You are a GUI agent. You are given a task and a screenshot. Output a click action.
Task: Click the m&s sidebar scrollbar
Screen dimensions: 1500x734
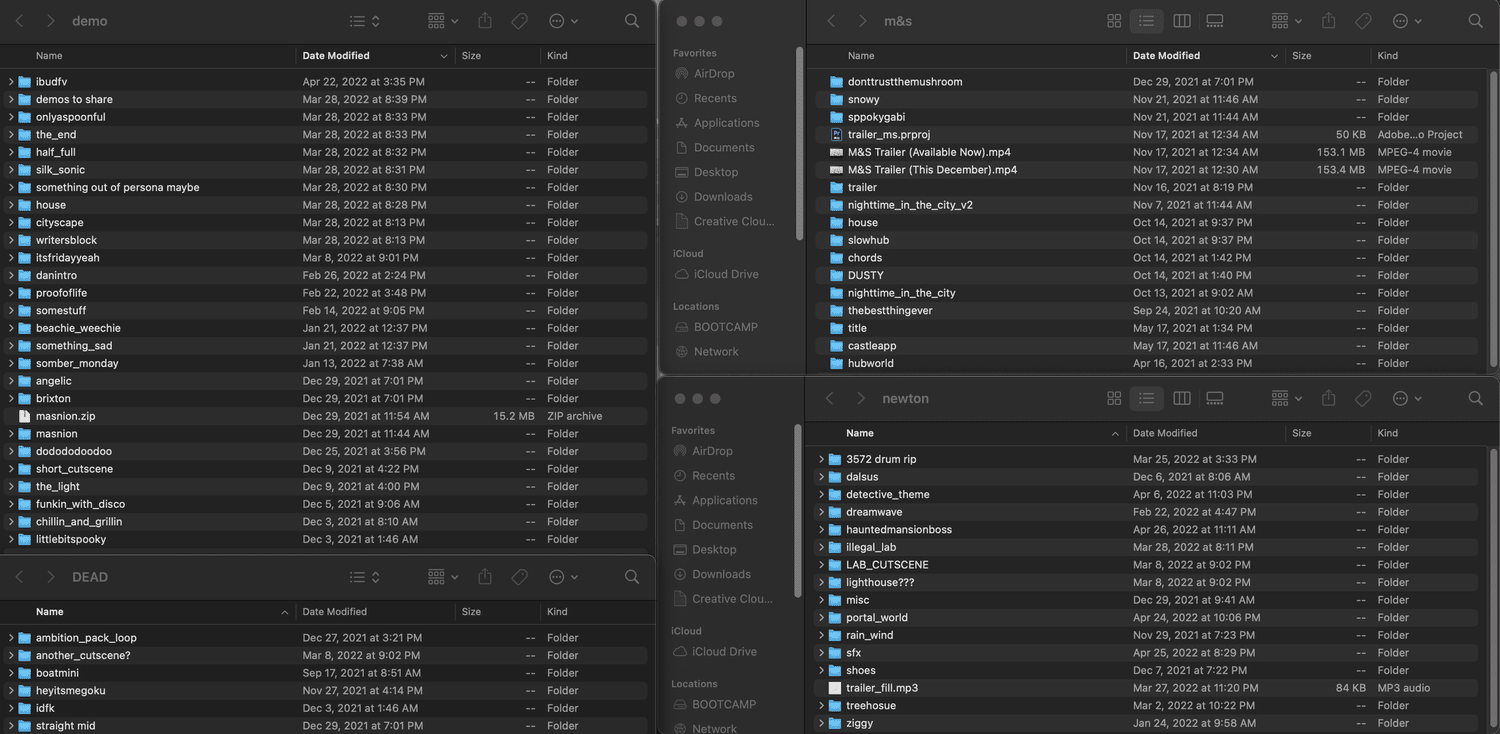tap(798, 140)
